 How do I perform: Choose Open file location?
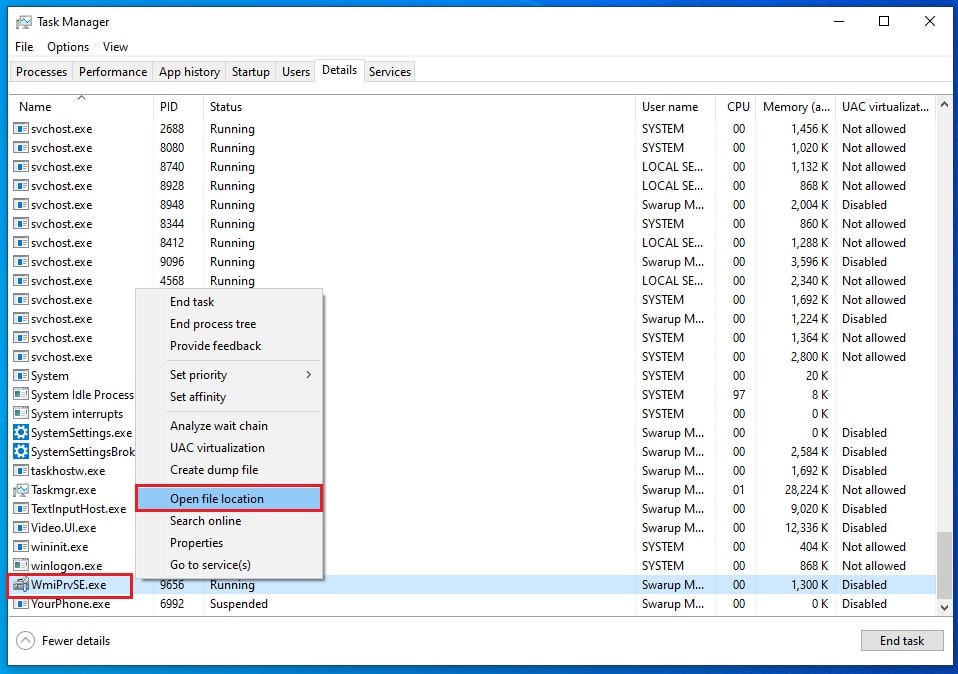coord(229,499)
